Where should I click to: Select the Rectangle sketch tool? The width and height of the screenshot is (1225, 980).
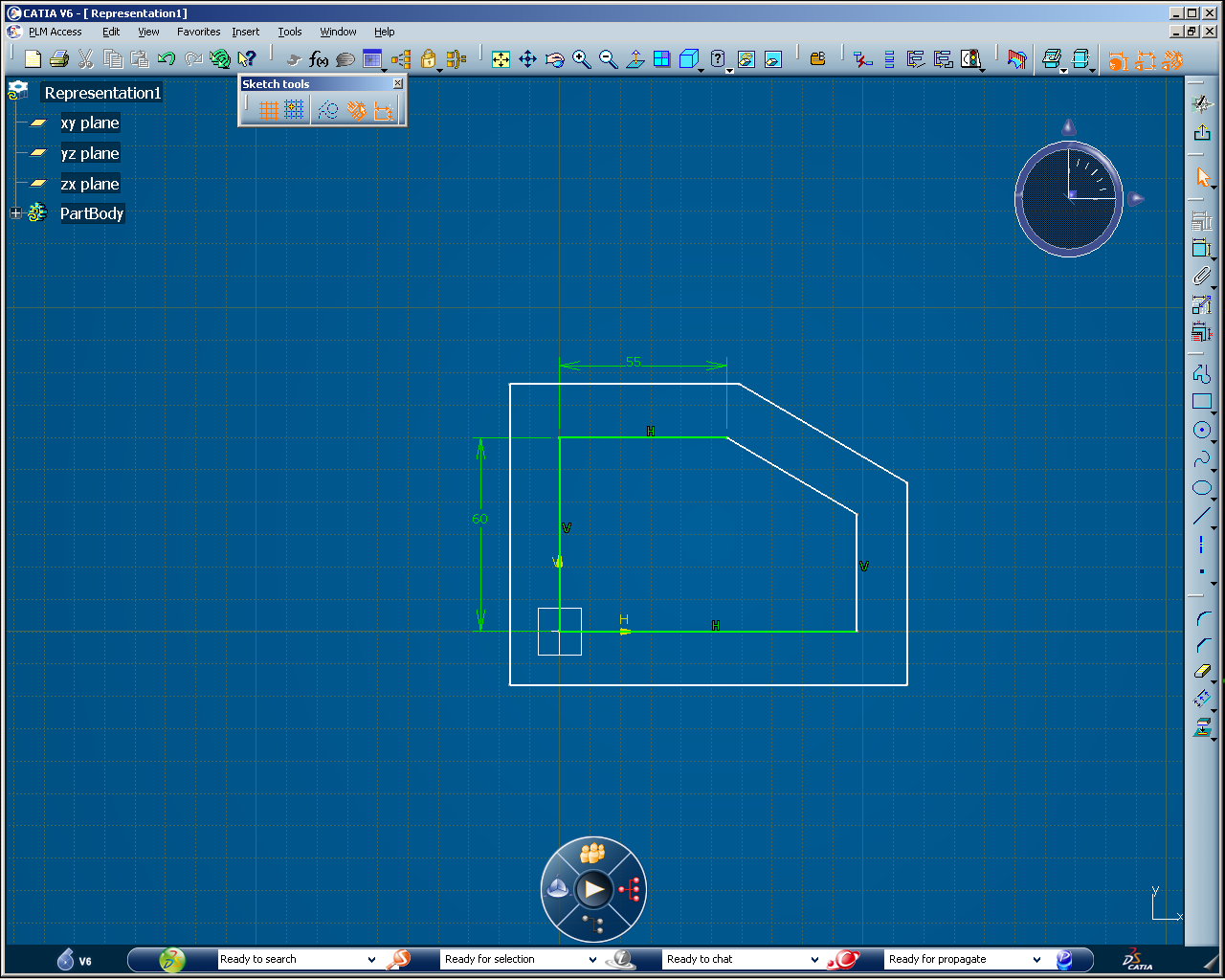pyautogui.click(x=1201, y=402)
